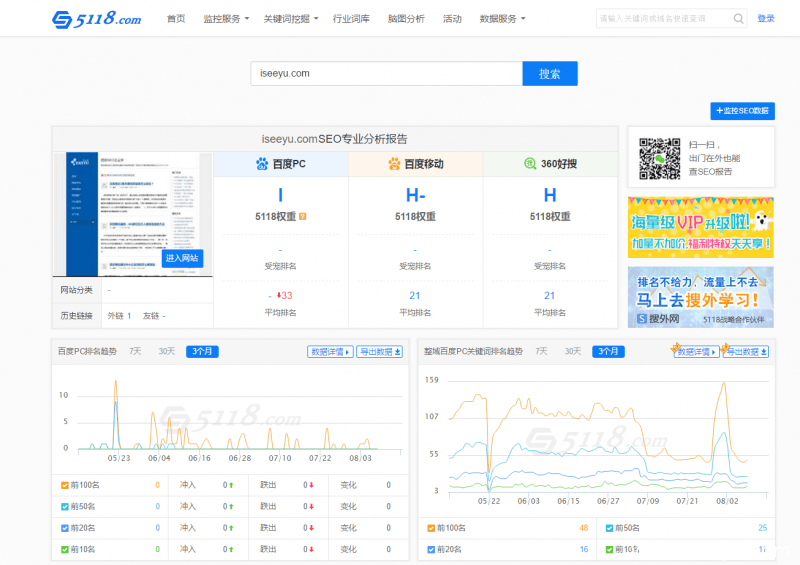Open the 行业词库 nav item
Screen dimensions: 800x565
pyautogui.click(x=351, y=19)
